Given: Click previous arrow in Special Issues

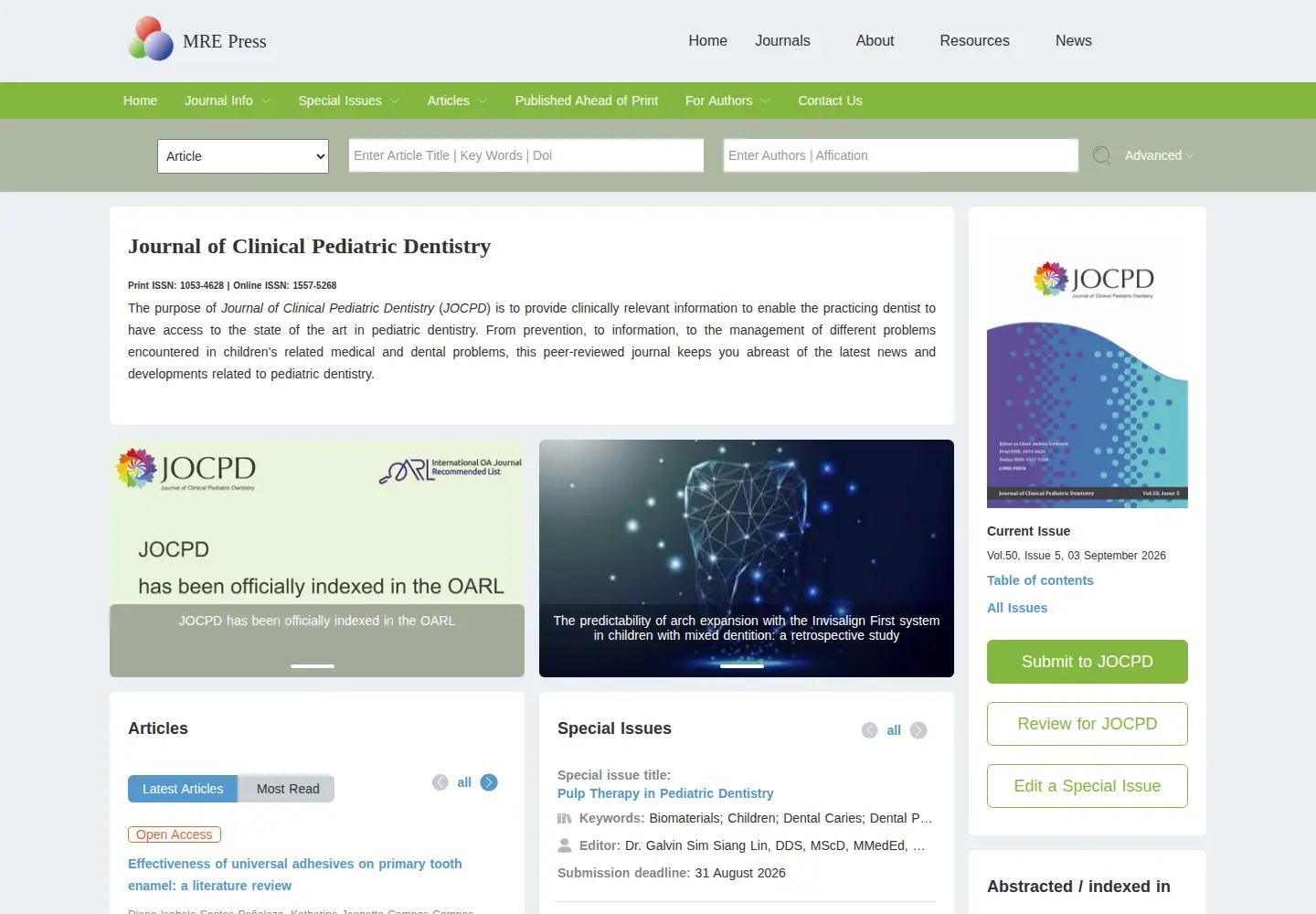Looking at the screenshot, I should click(x=870, y=730).
